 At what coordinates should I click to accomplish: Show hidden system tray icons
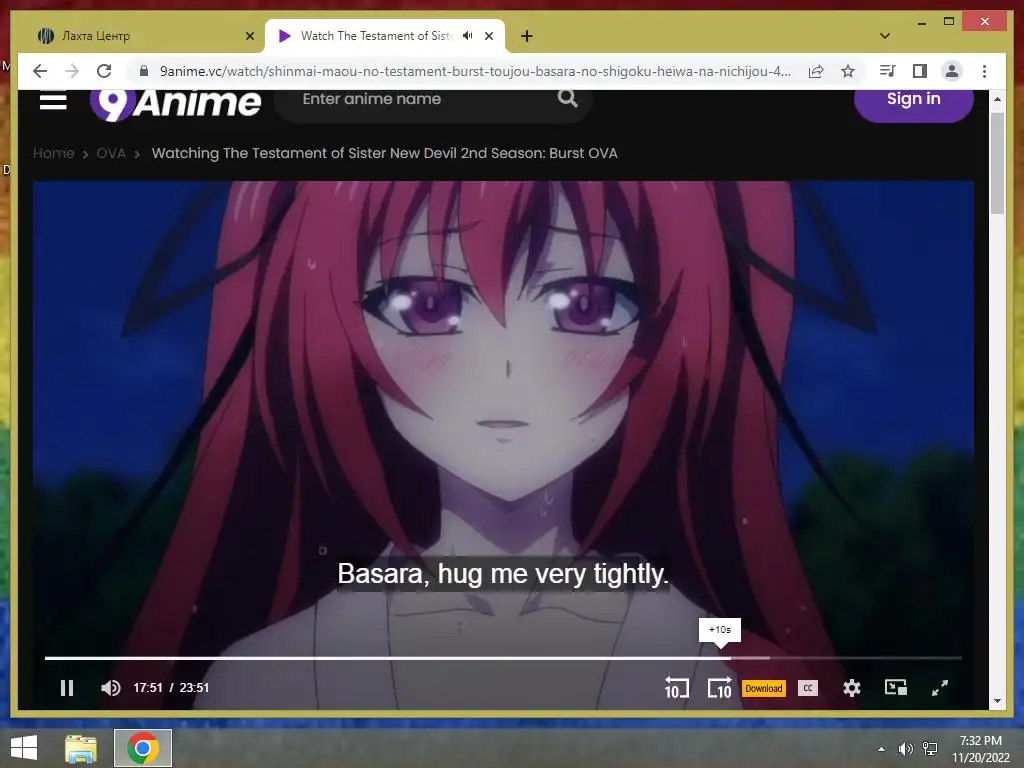(882, 749)
